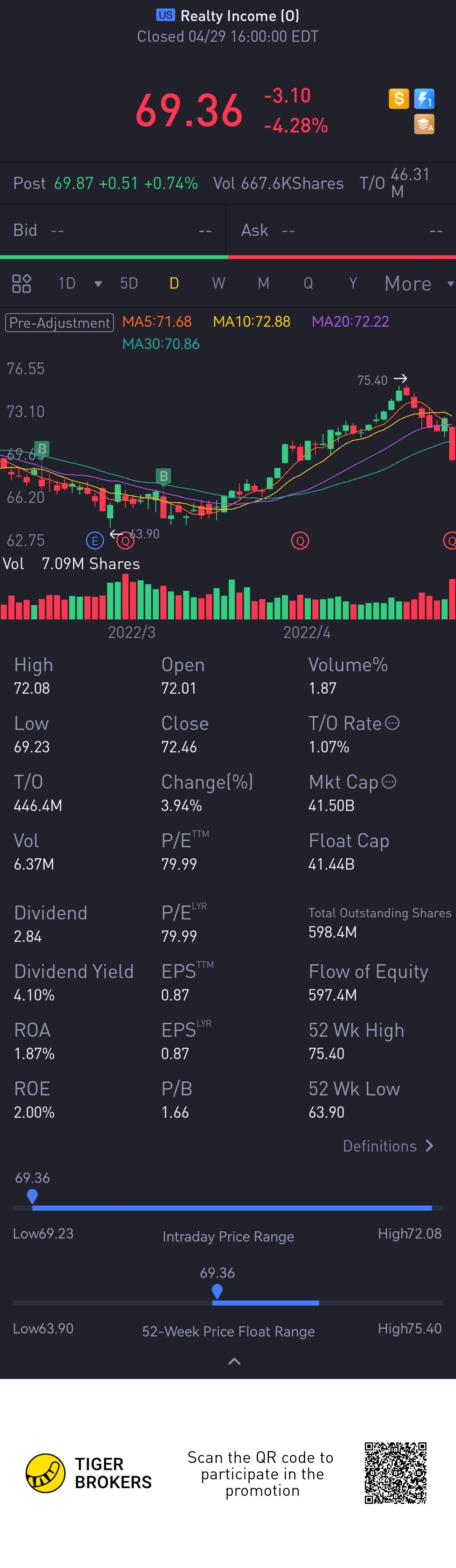The image size is (456, 1568).
Task: Click the T/O Rate info icon
Action: click(393, 722)
